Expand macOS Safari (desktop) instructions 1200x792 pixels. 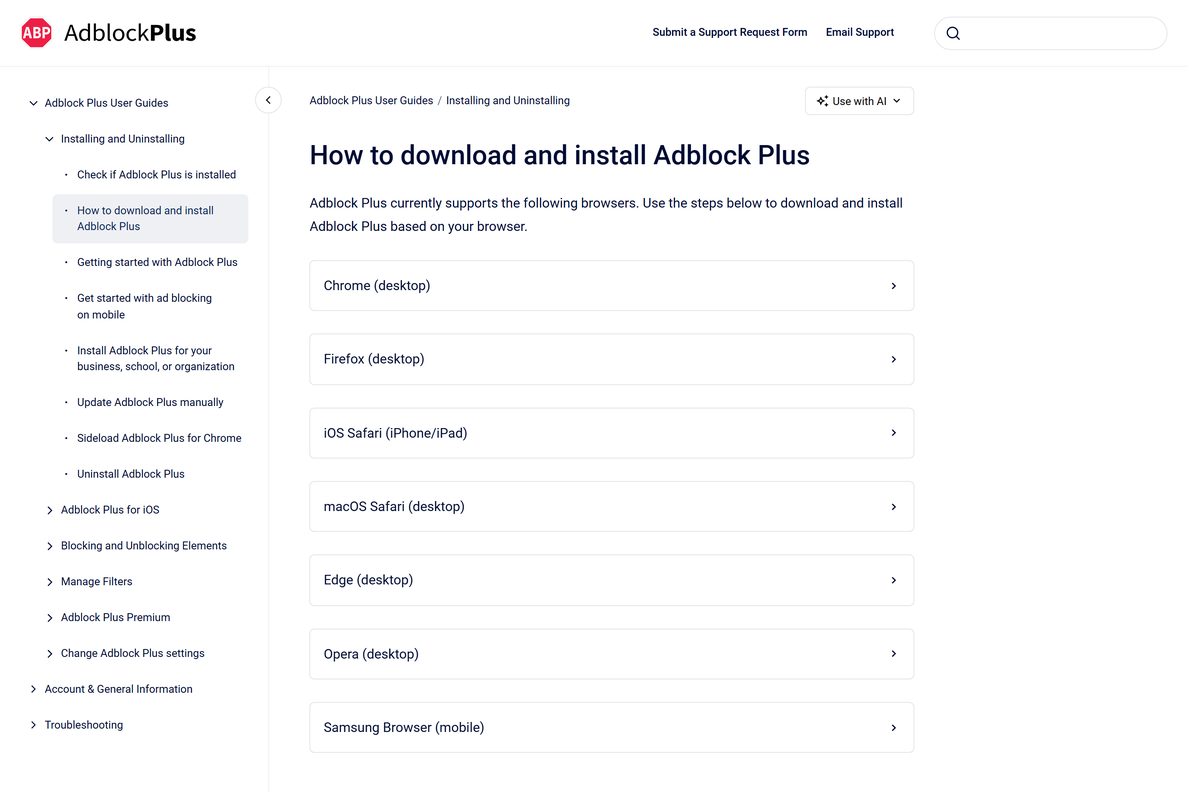pos(611,507)
